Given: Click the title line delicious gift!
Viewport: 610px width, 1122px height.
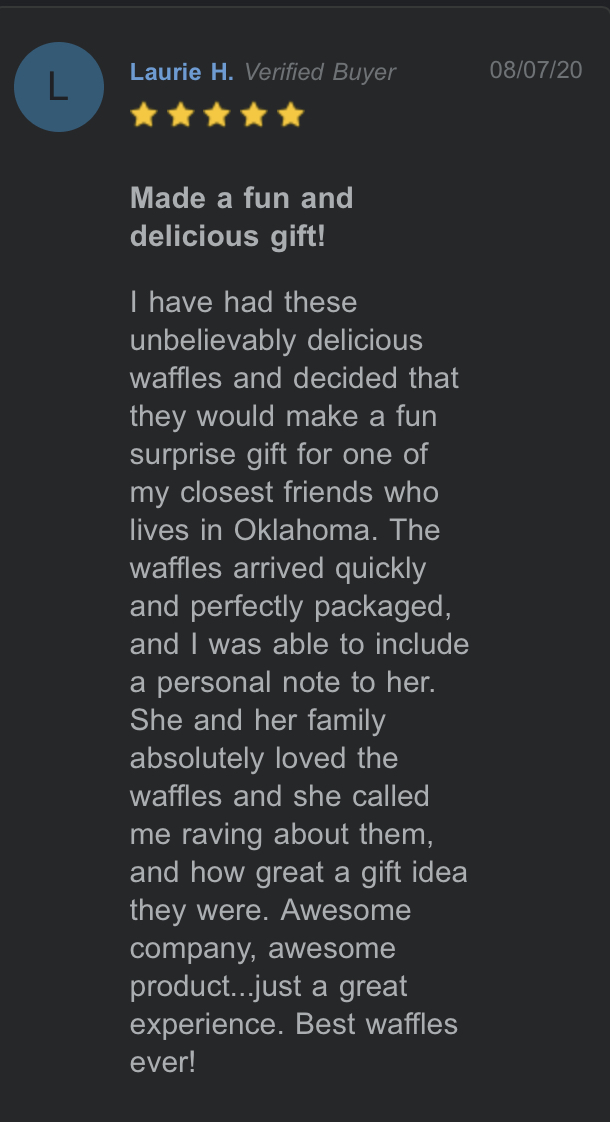Looking at the screenshot, I should click(x=228, y=236).
